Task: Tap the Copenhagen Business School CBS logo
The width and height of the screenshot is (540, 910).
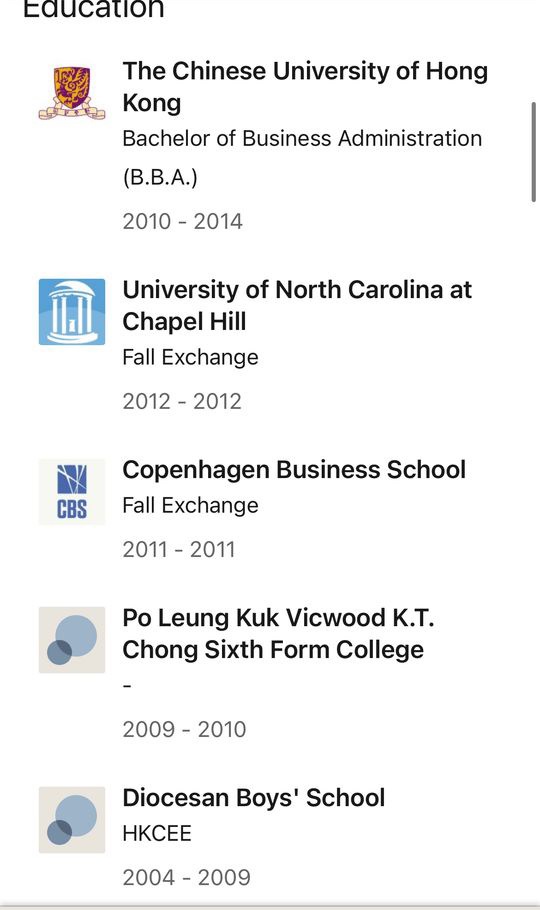Action: point(72,492)
